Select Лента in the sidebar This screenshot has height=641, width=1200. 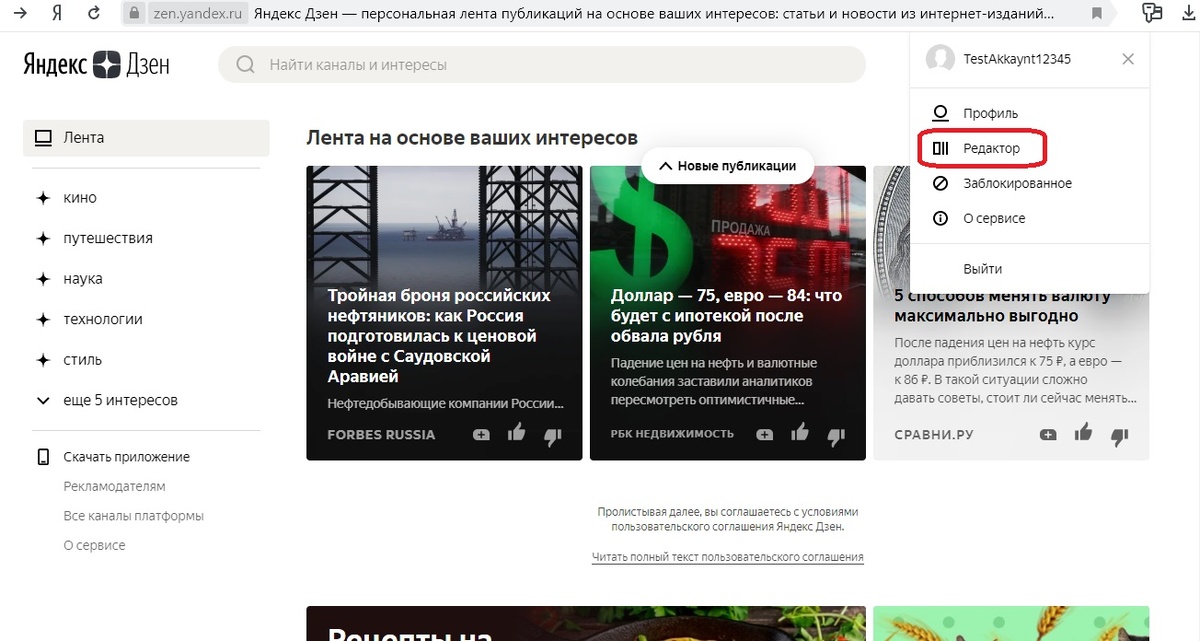pyautogui.click(x=146, y=138)
